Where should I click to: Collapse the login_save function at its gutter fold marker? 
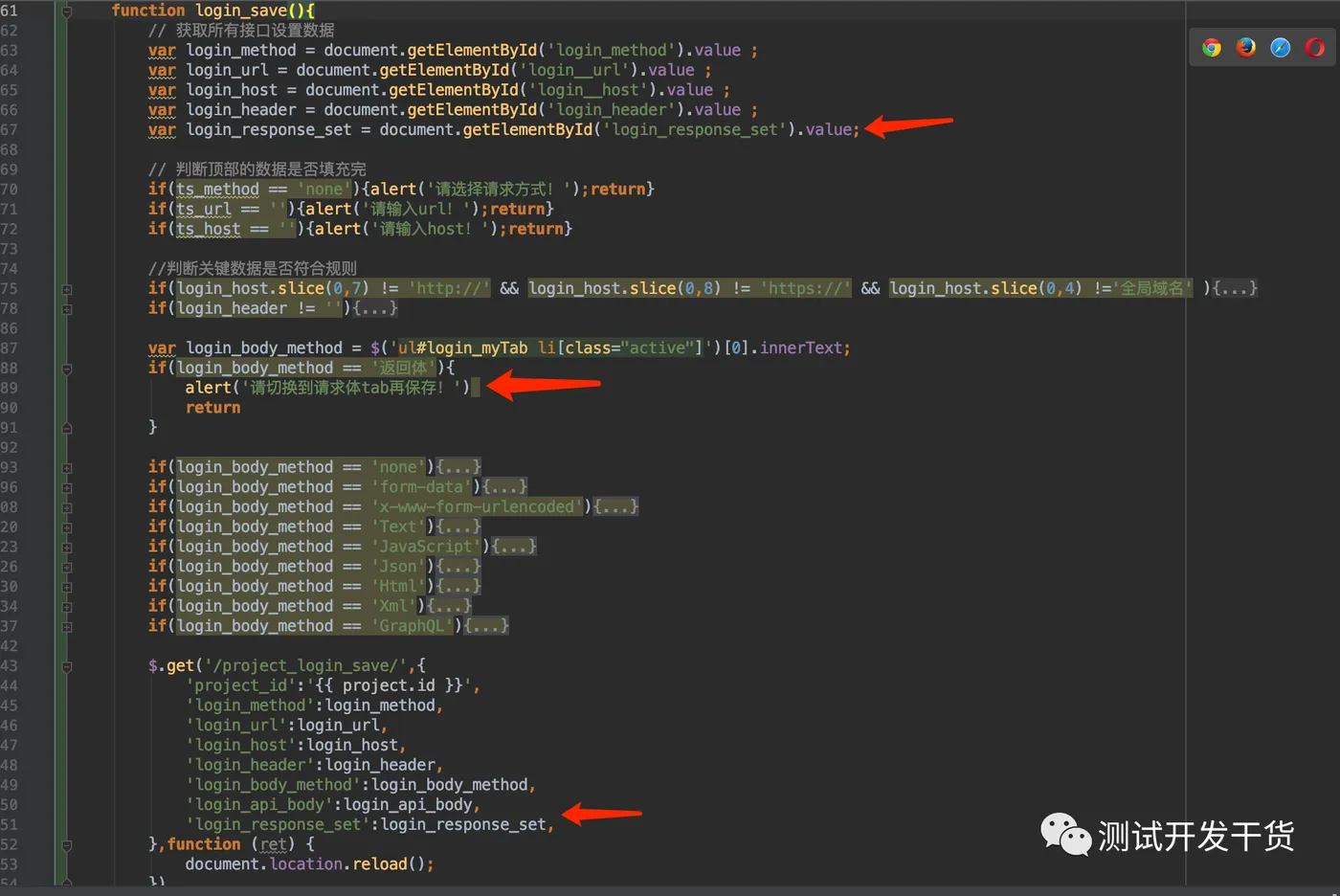click(x=67, y=11)
